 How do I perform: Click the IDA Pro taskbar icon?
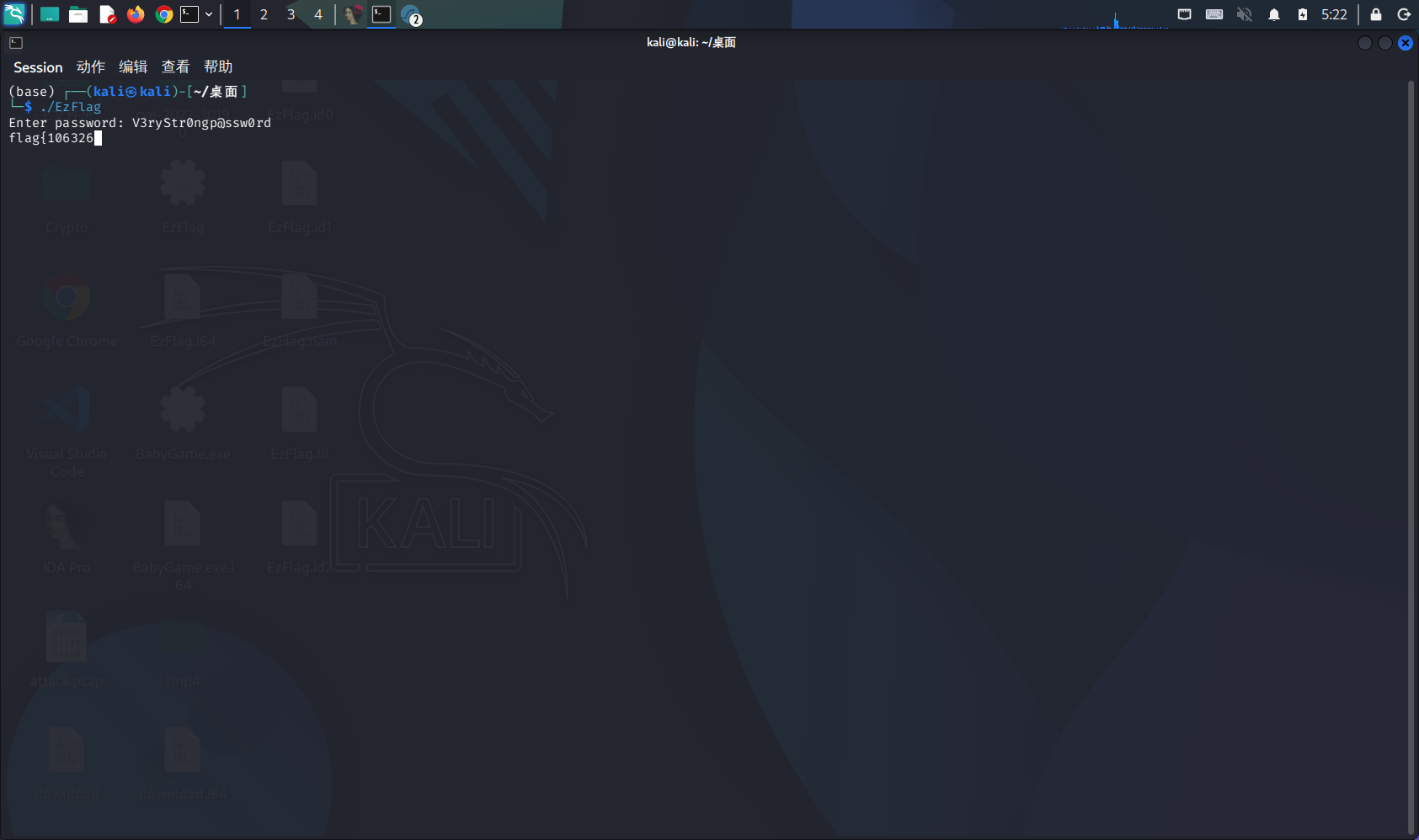tap(353, 14)
